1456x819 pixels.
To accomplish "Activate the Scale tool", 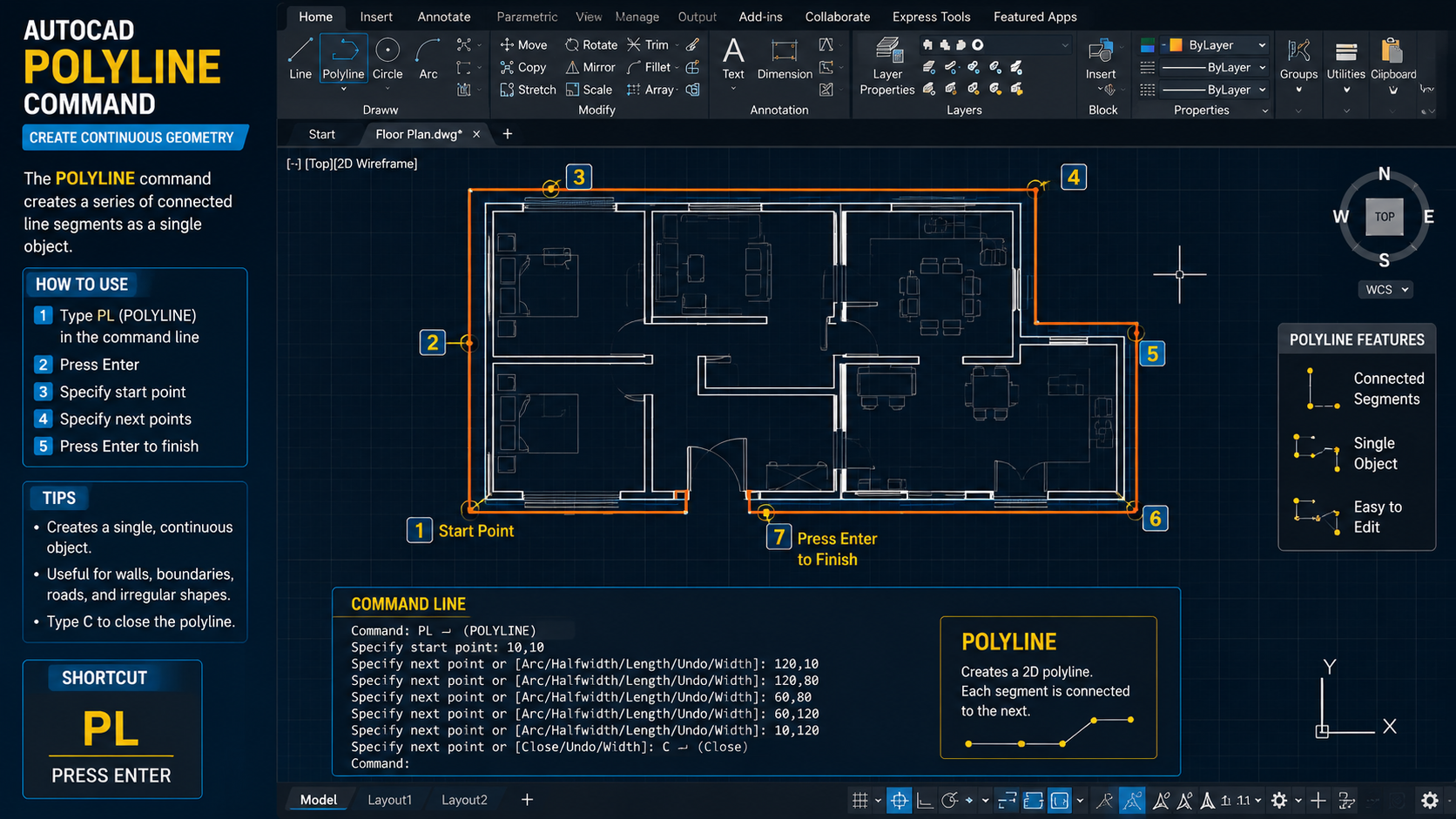I will 589,90.
